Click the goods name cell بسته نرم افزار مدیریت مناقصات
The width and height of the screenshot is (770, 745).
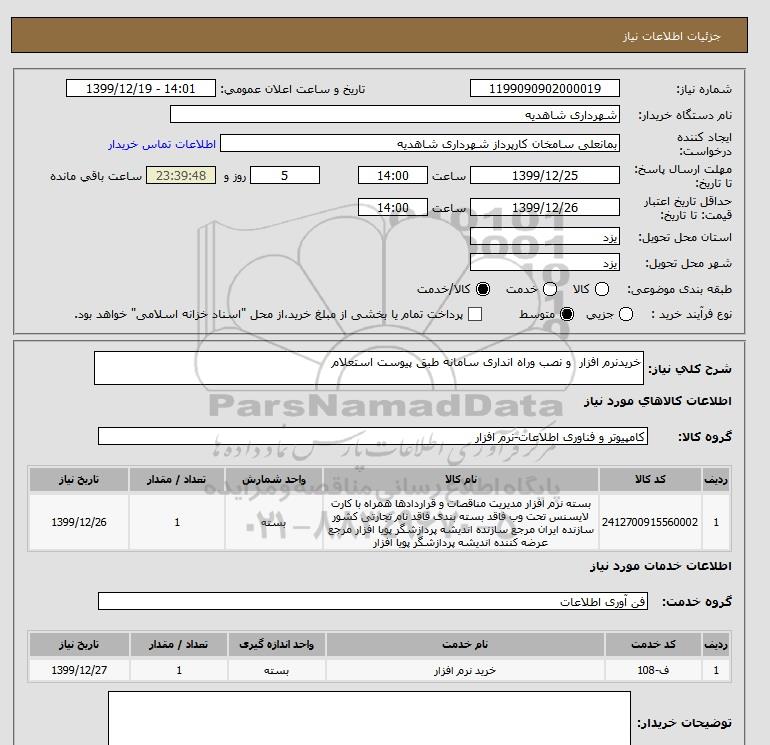tap(461, 522)
